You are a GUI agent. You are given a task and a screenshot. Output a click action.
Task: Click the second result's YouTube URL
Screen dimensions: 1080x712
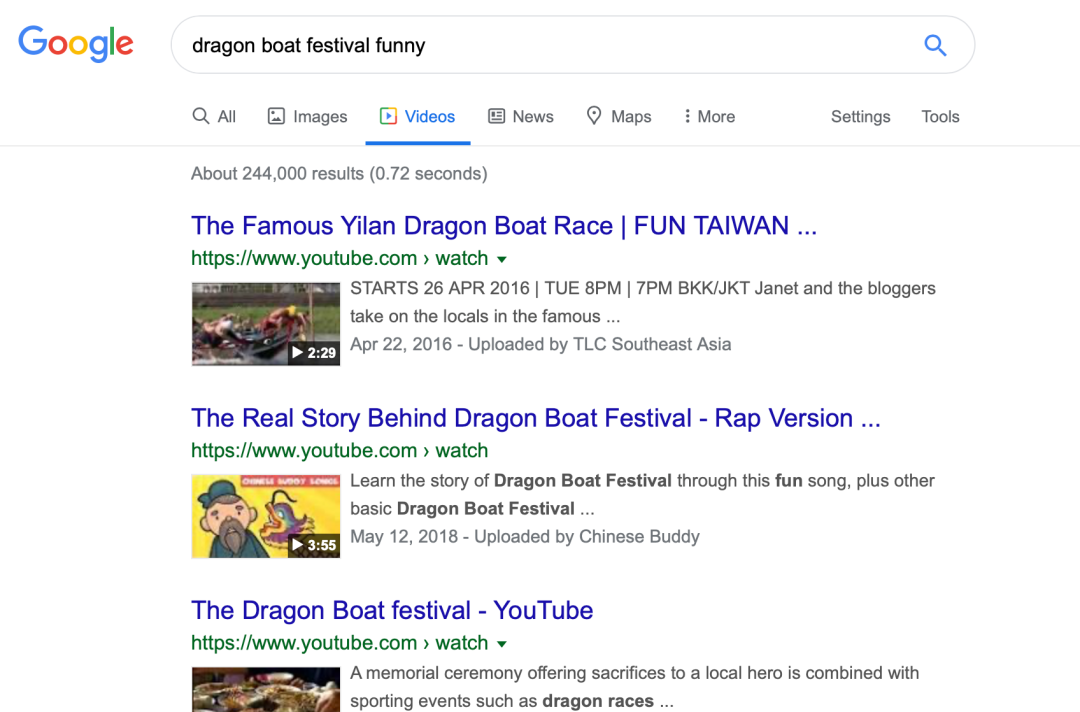[339, 451]
